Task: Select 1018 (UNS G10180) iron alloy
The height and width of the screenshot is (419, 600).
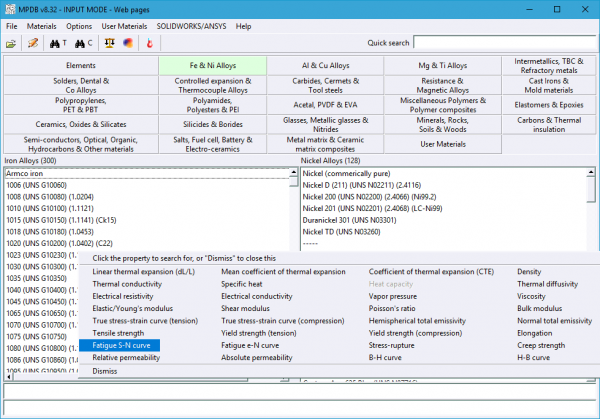Action: coord(147,232)
